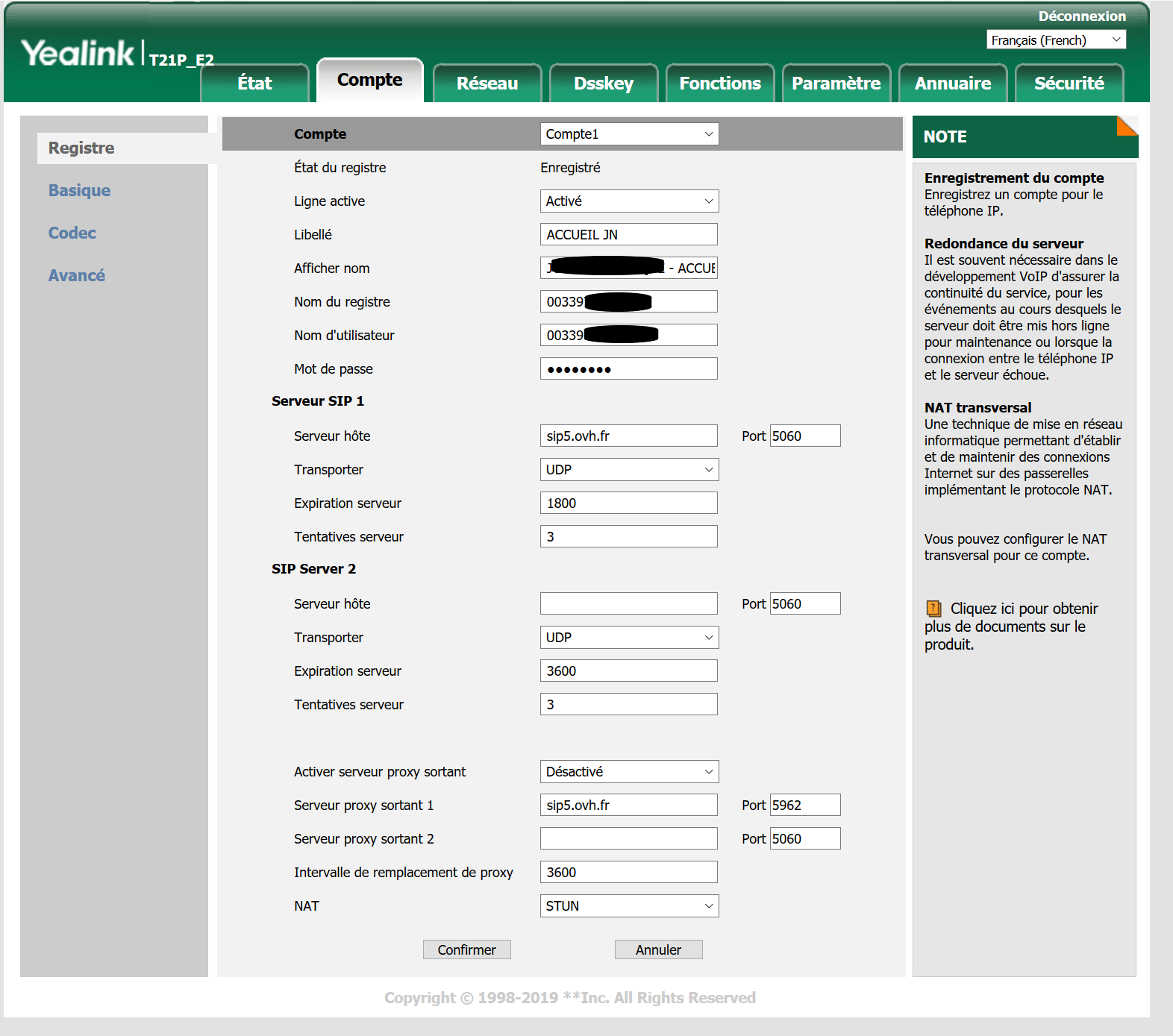
Task: Click the Annuler button
Action: point(658,949)
